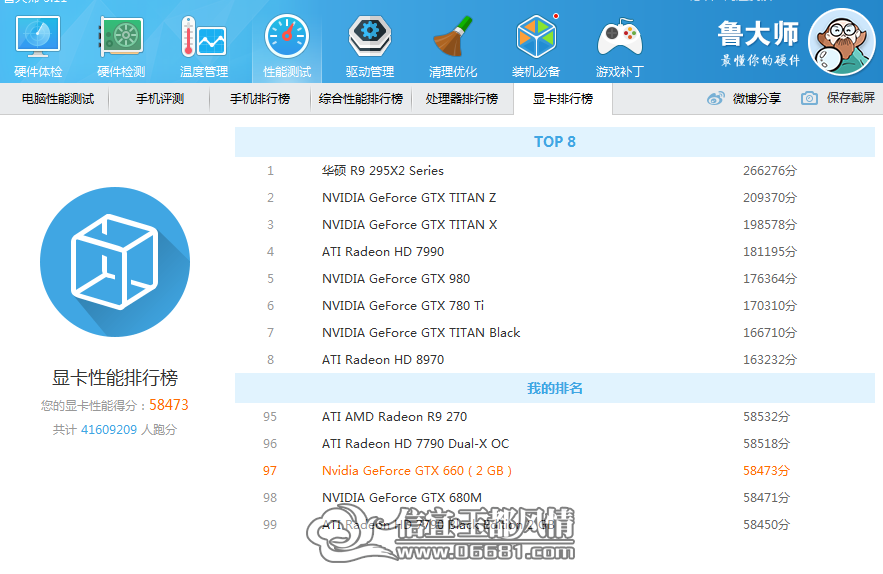Switch to the 手机排行榜 tab
Screen dimensions: 883x574
[260, 99]
